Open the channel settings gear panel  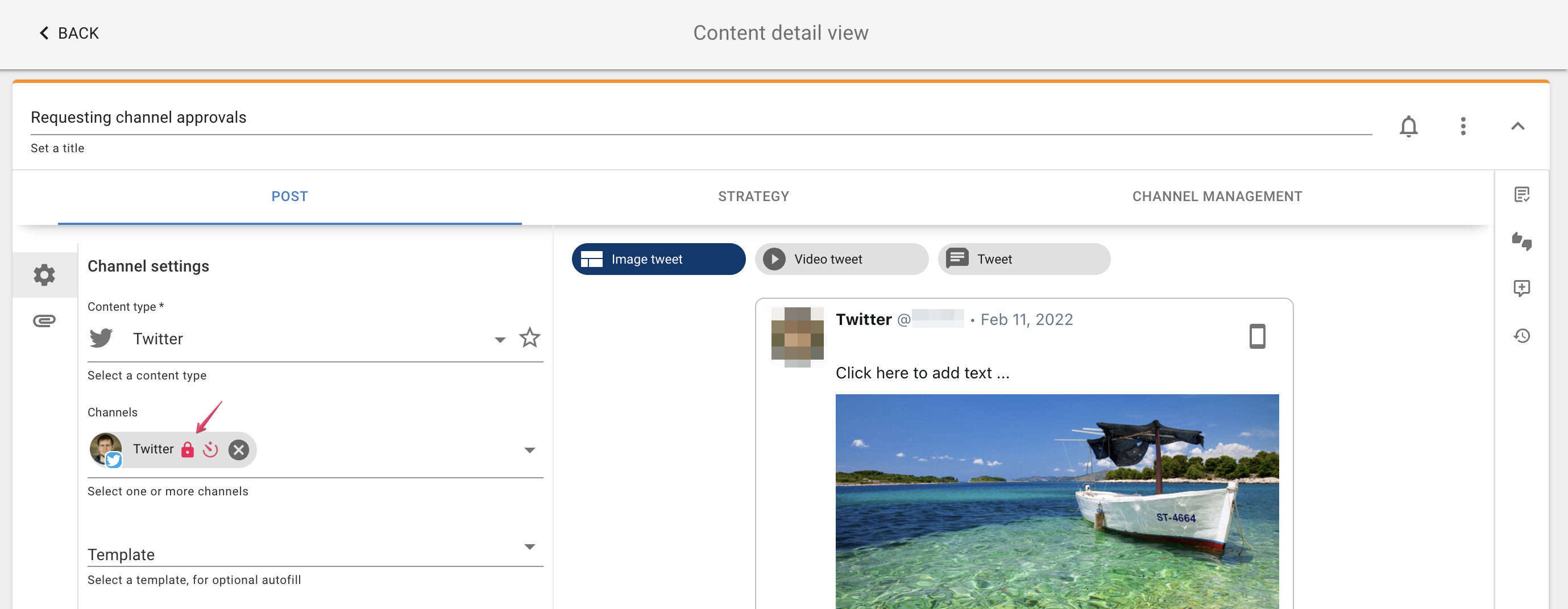[x=43, y=274]
